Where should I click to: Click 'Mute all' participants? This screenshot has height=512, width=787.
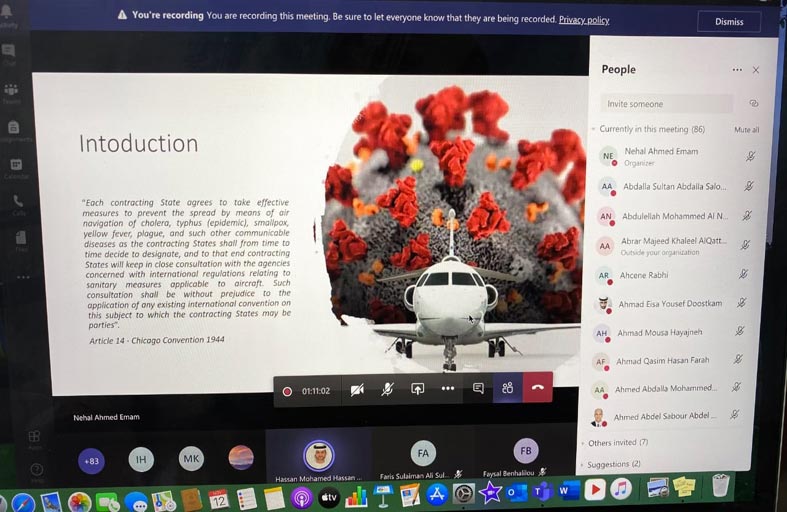[746, 130]
